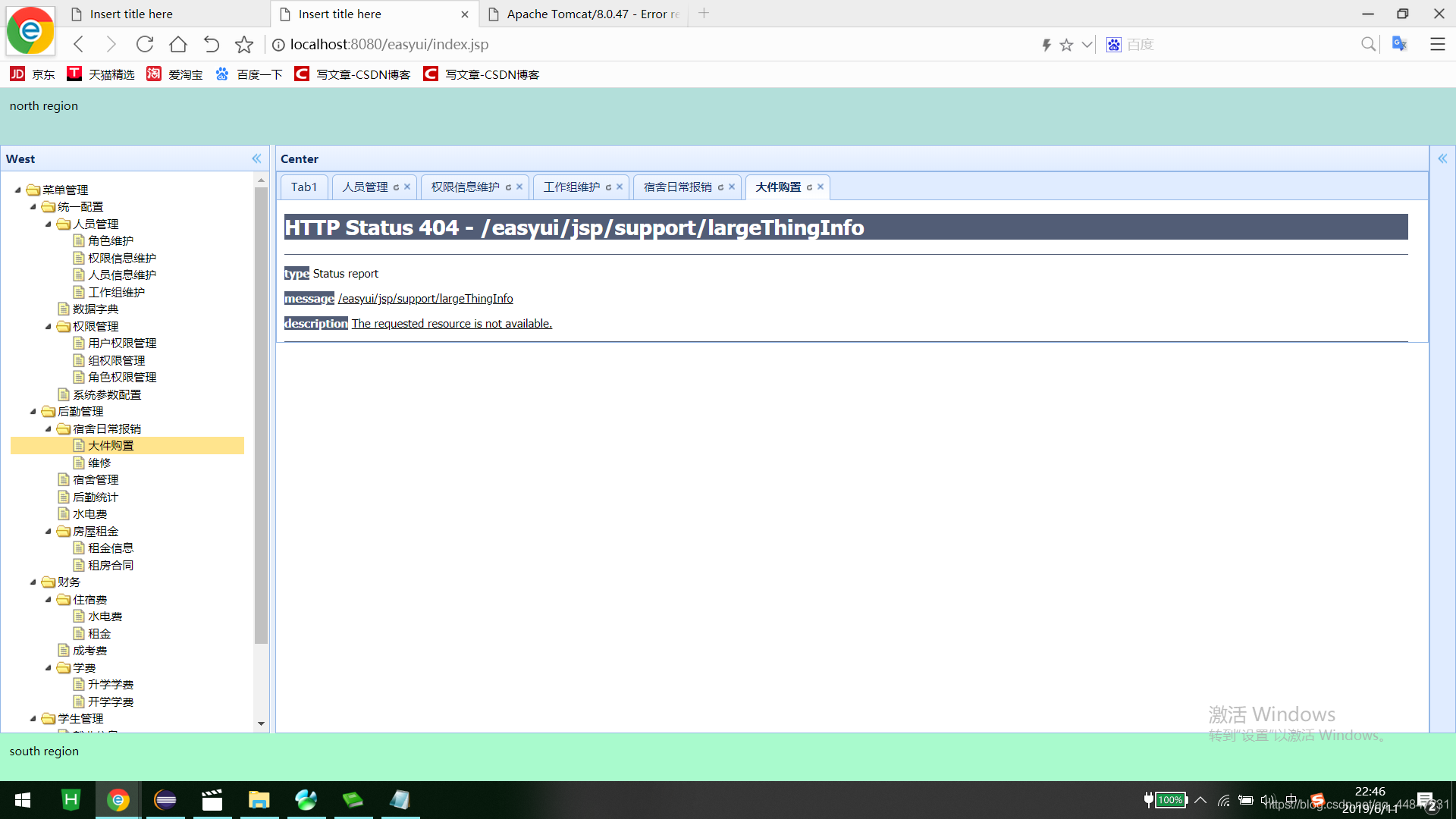Collapse the east panel arrow

pos(1442,158)
